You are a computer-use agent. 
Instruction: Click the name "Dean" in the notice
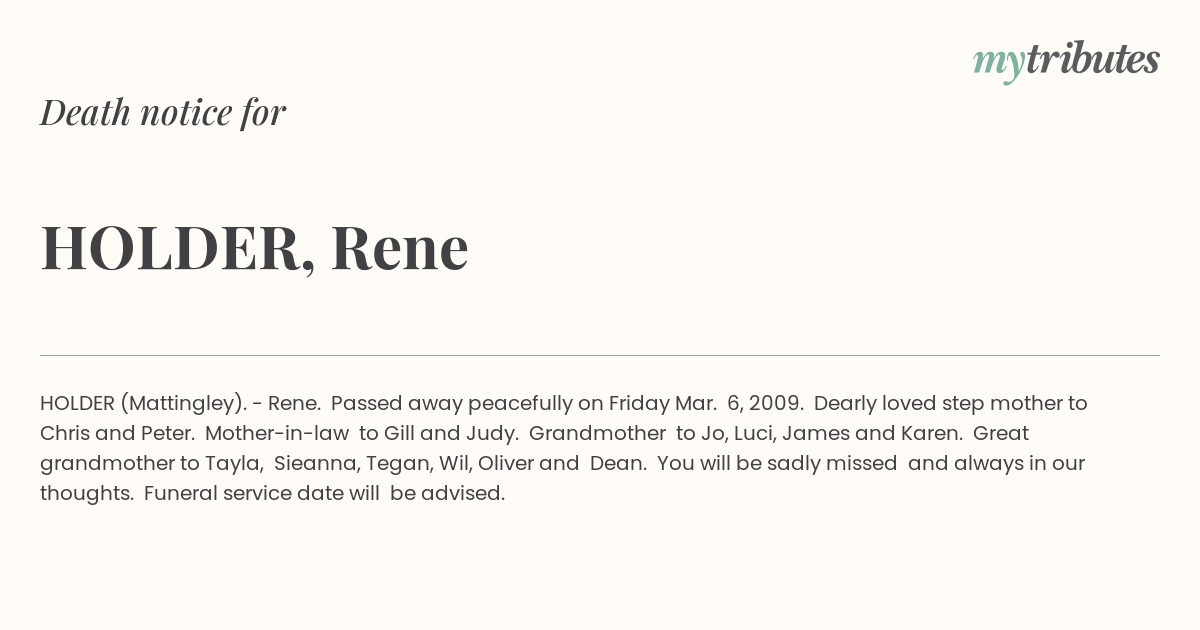click(616, 464)
